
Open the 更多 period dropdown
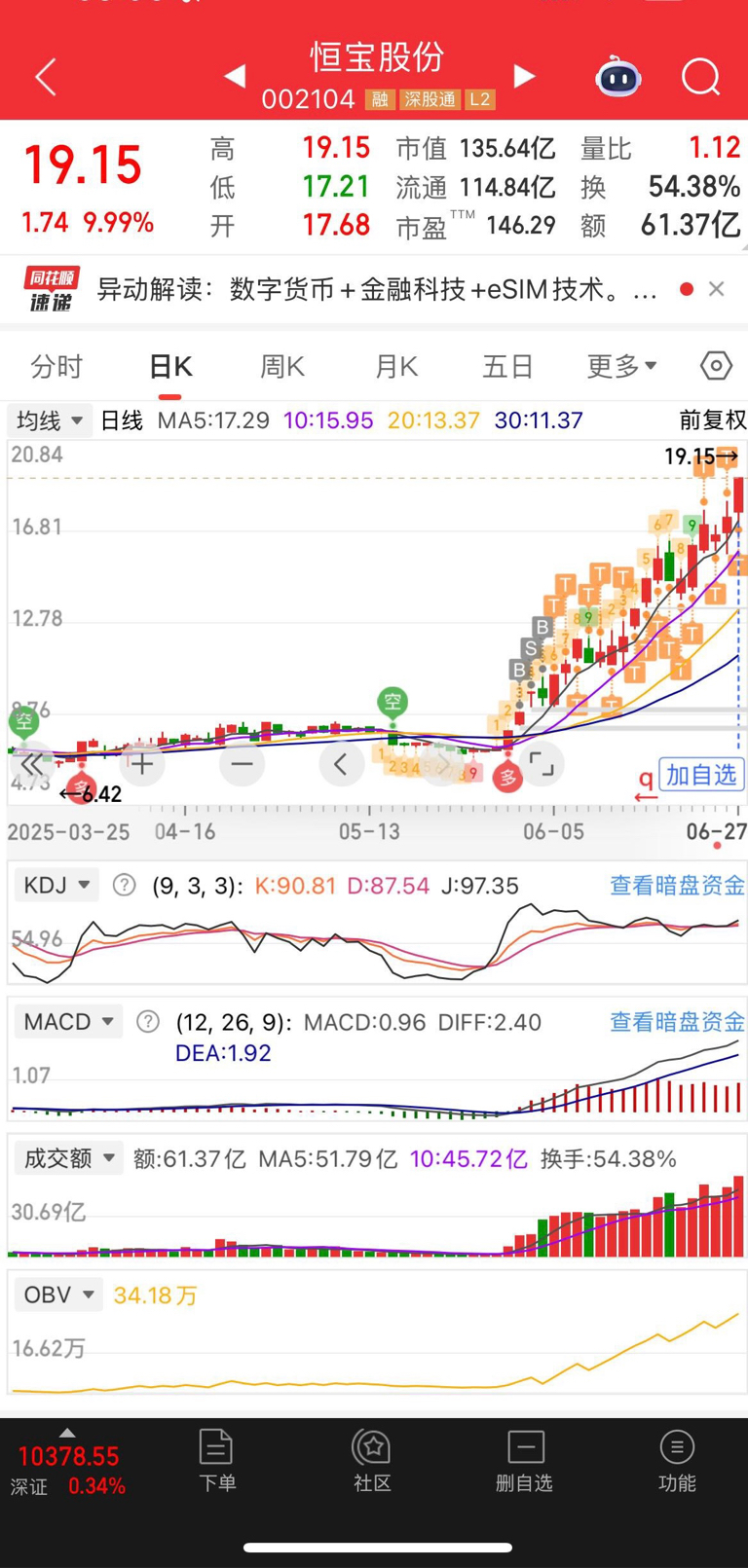(621, 367)
